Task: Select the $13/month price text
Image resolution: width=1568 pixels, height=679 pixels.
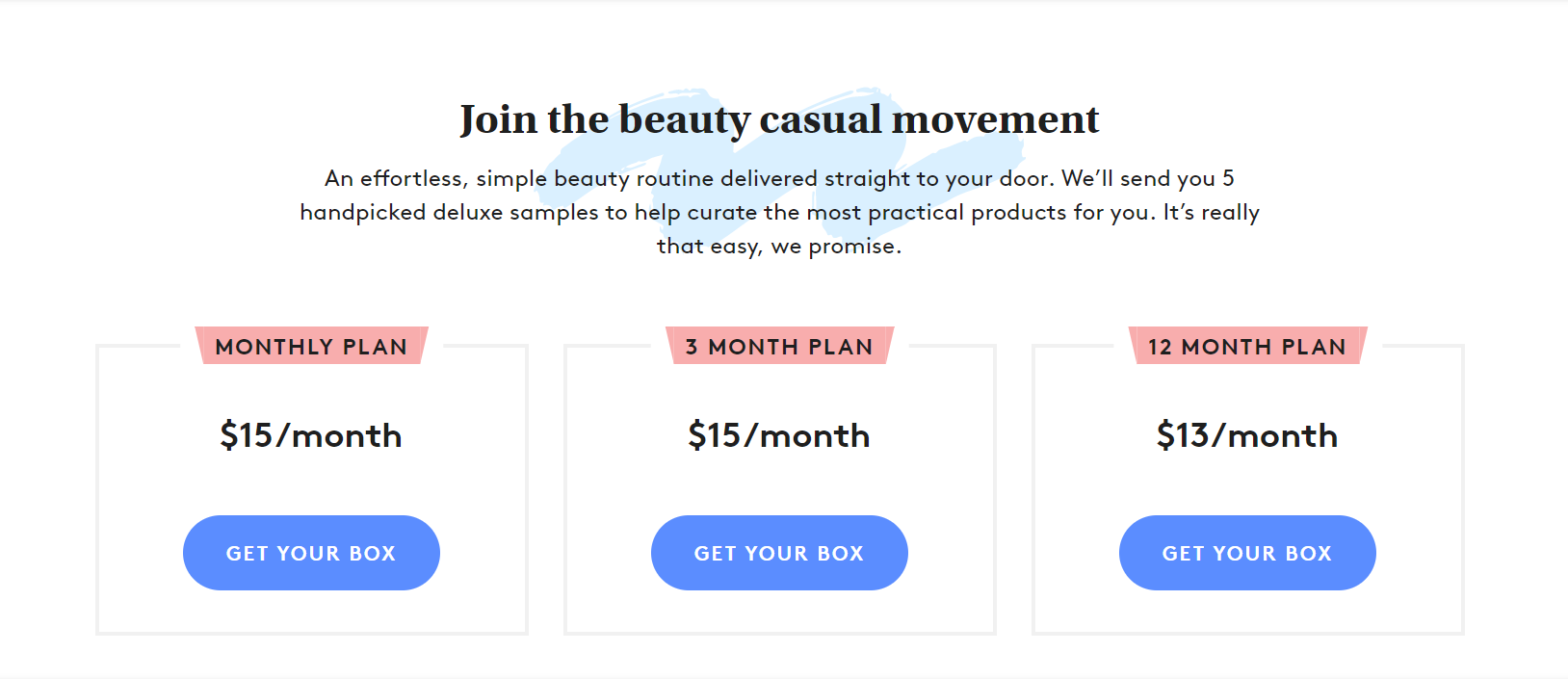Action: tap(1247, 435)
